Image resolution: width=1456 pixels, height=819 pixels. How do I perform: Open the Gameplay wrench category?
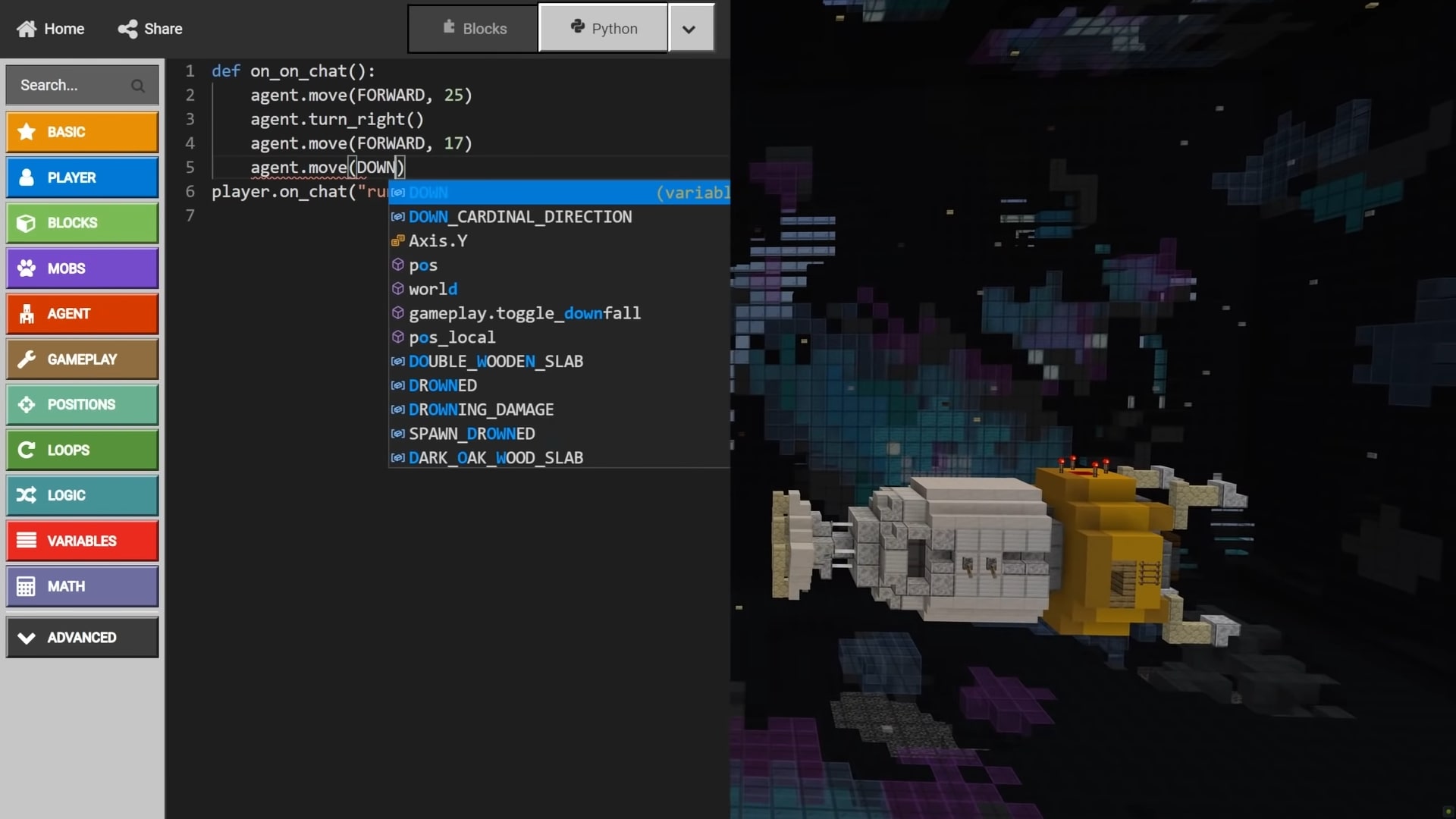pos(82,359)
